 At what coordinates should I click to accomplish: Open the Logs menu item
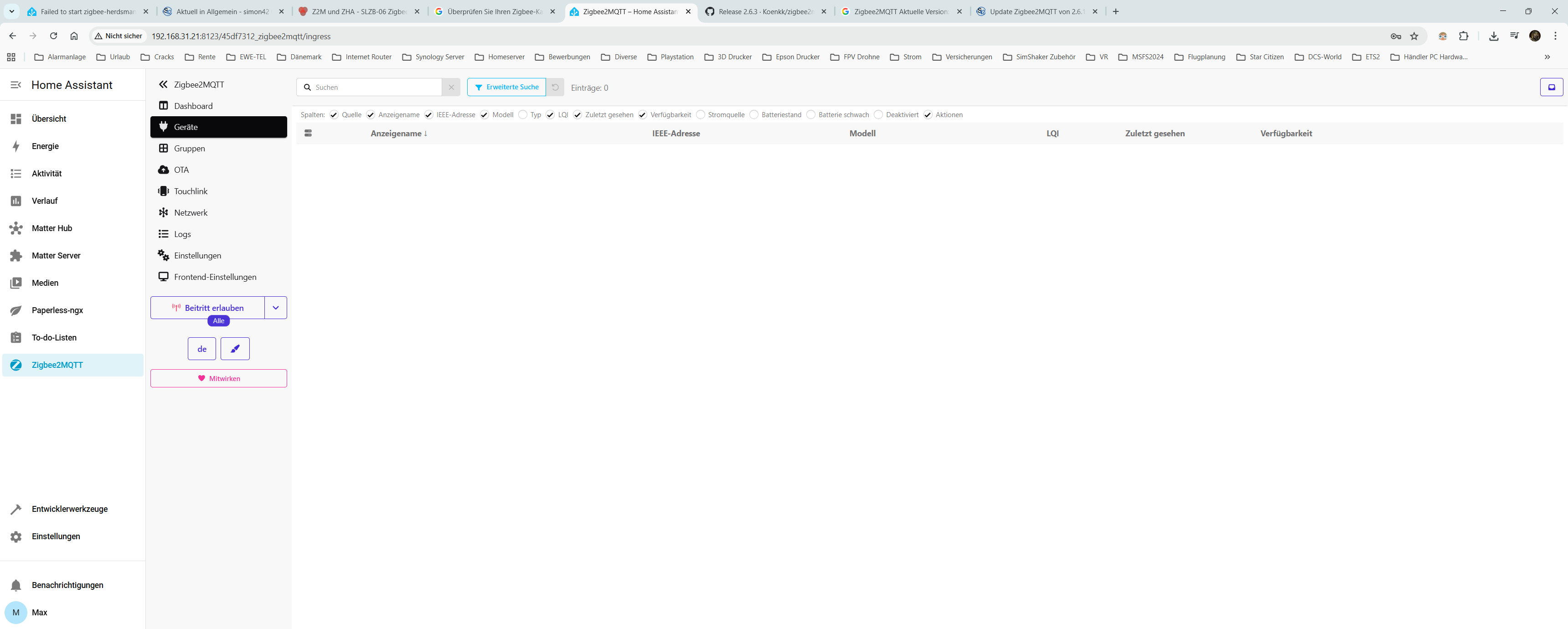(x=182, y=234)
